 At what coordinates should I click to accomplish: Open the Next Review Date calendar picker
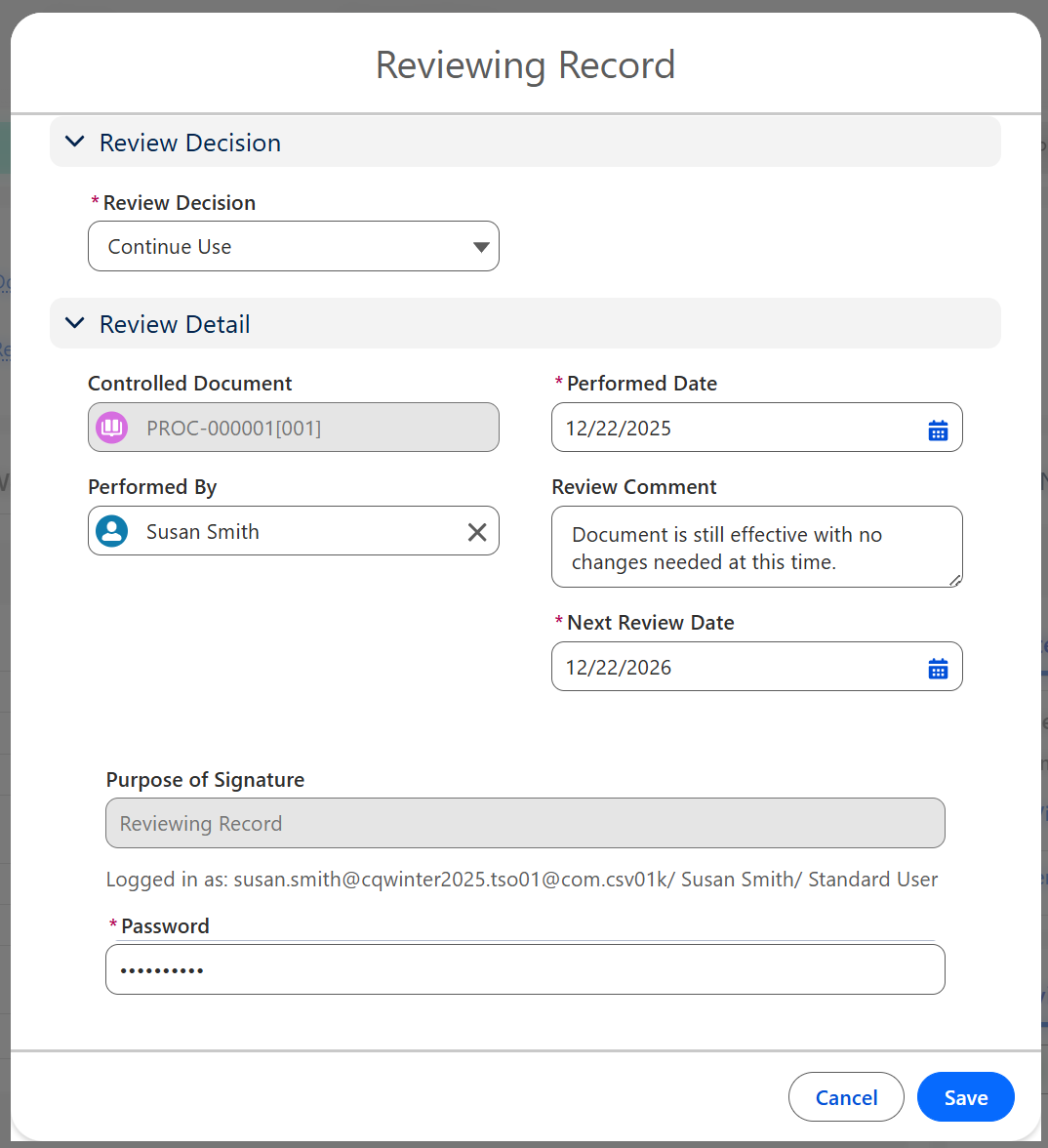pyautogui.click(x=938, y=669)
